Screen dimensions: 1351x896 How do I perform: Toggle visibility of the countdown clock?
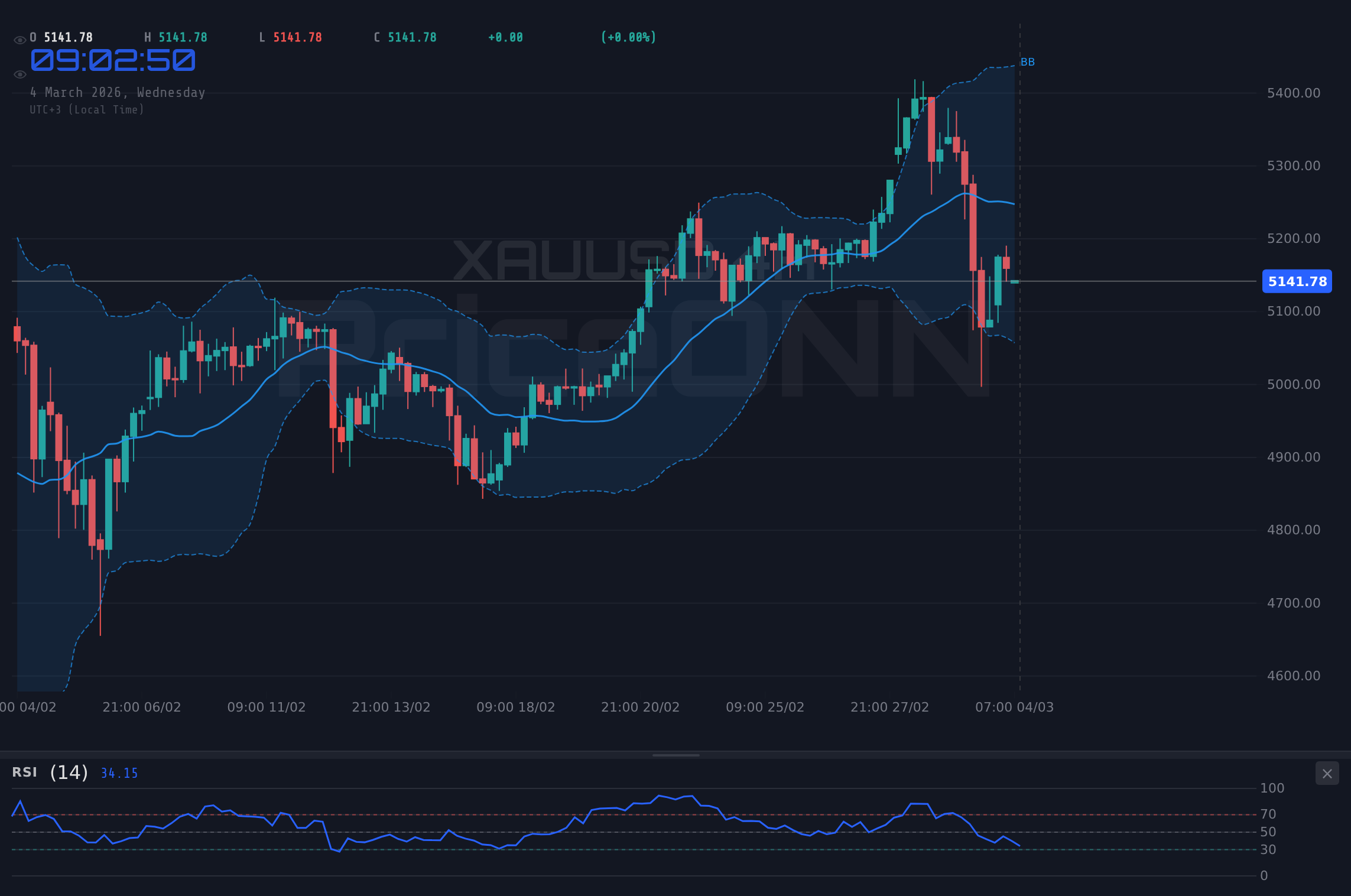click(20, 74)
